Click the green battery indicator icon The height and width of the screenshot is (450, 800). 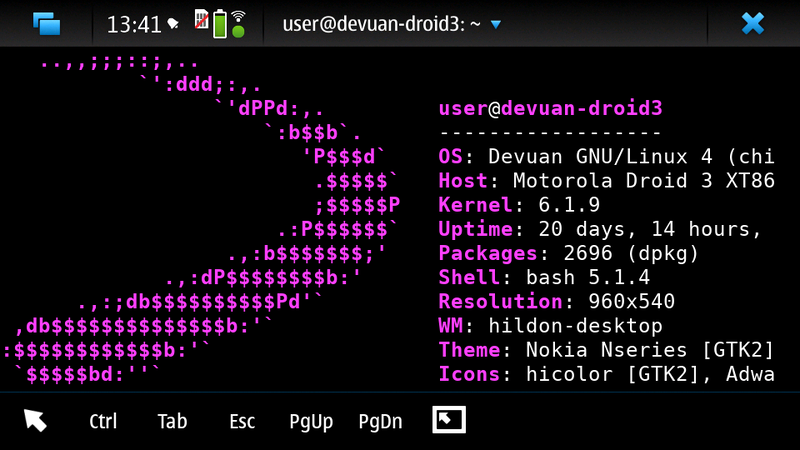[x=220, y=24]
